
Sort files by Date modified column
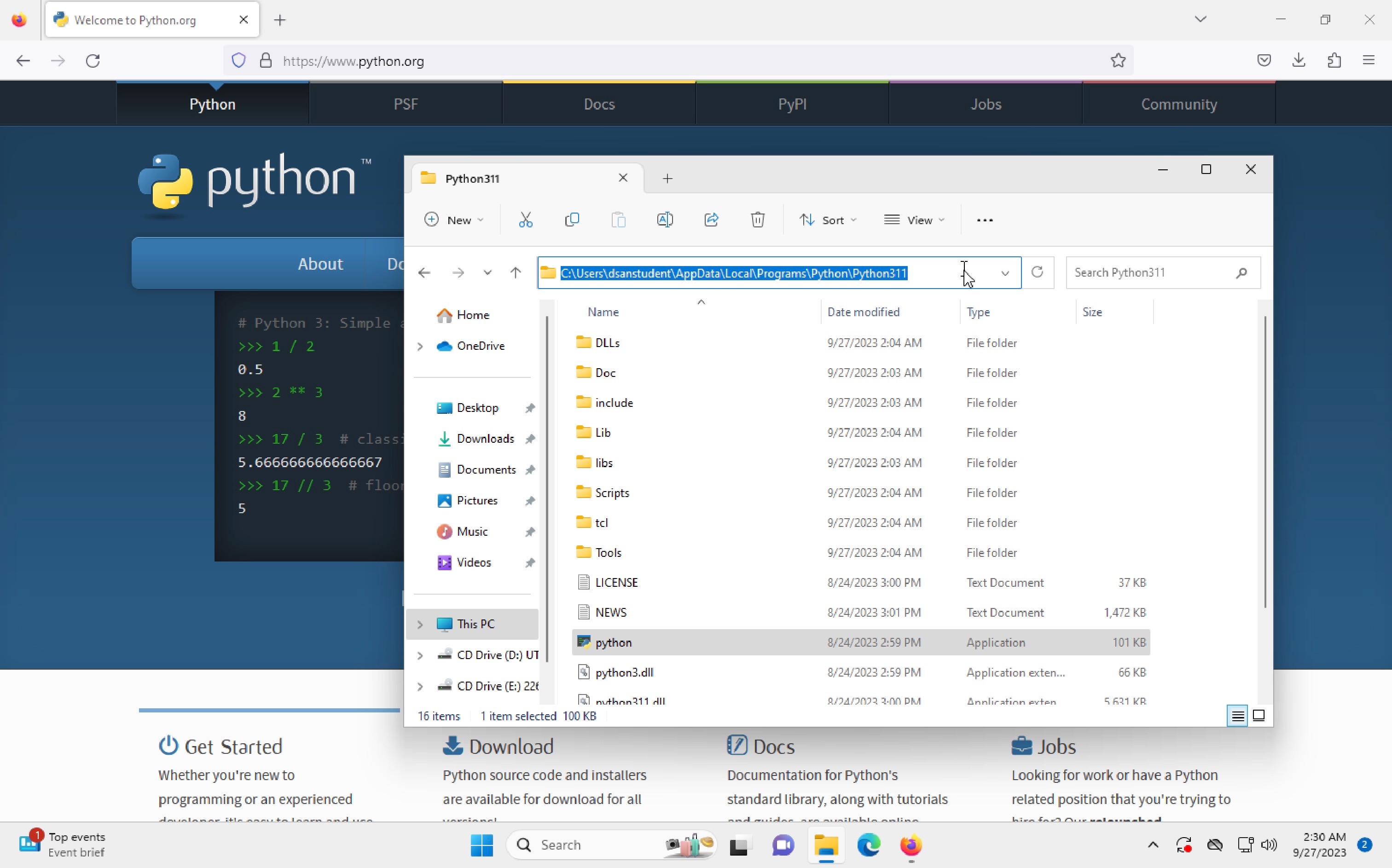tap(864, 312)
